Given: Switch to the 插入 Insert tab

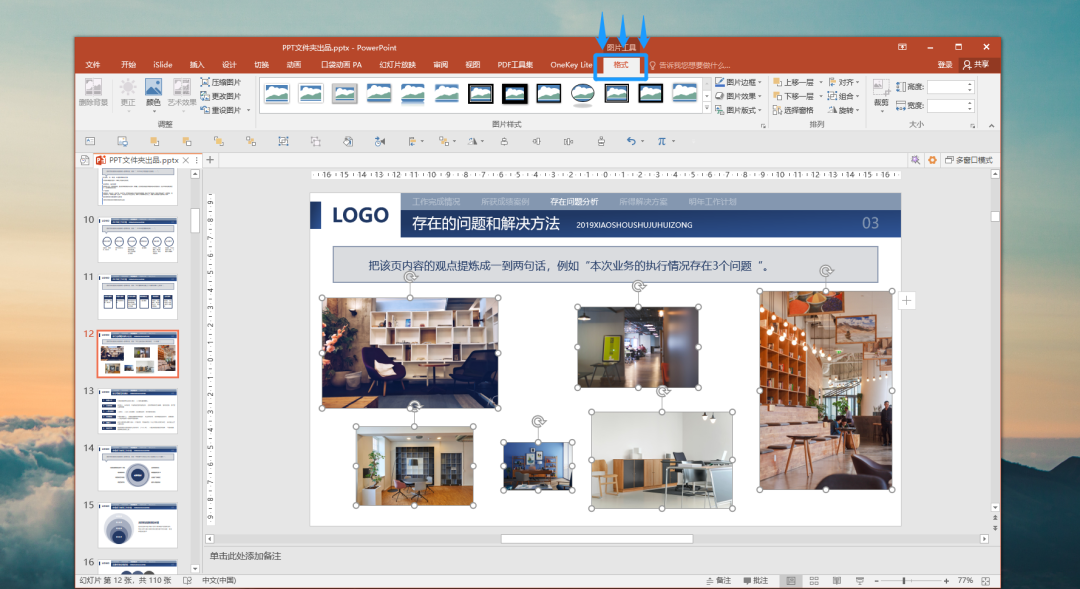Looking at the screenshot, I should click(197, 65).
